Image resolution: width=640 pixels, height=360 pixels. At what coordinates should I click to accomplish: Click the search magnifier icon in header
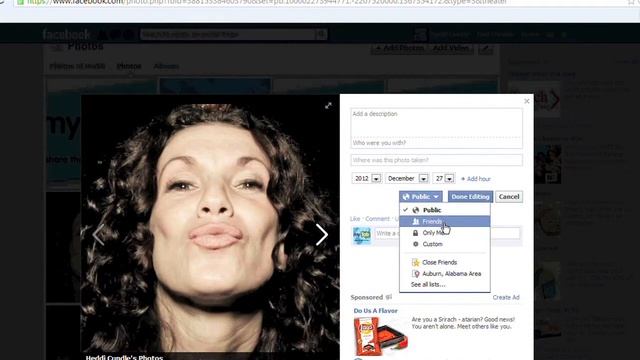[322, 35]
